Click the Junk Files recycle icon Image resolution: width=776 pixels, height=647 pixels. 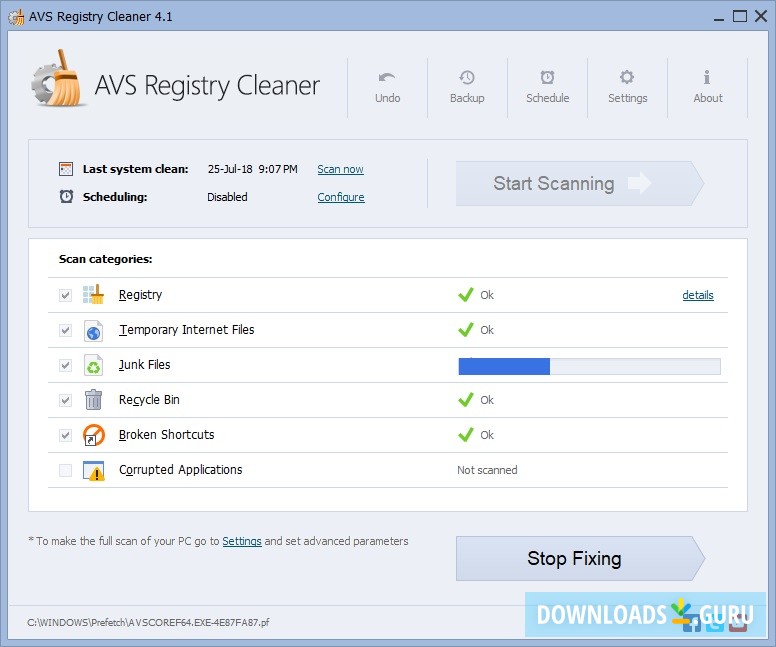93,365
